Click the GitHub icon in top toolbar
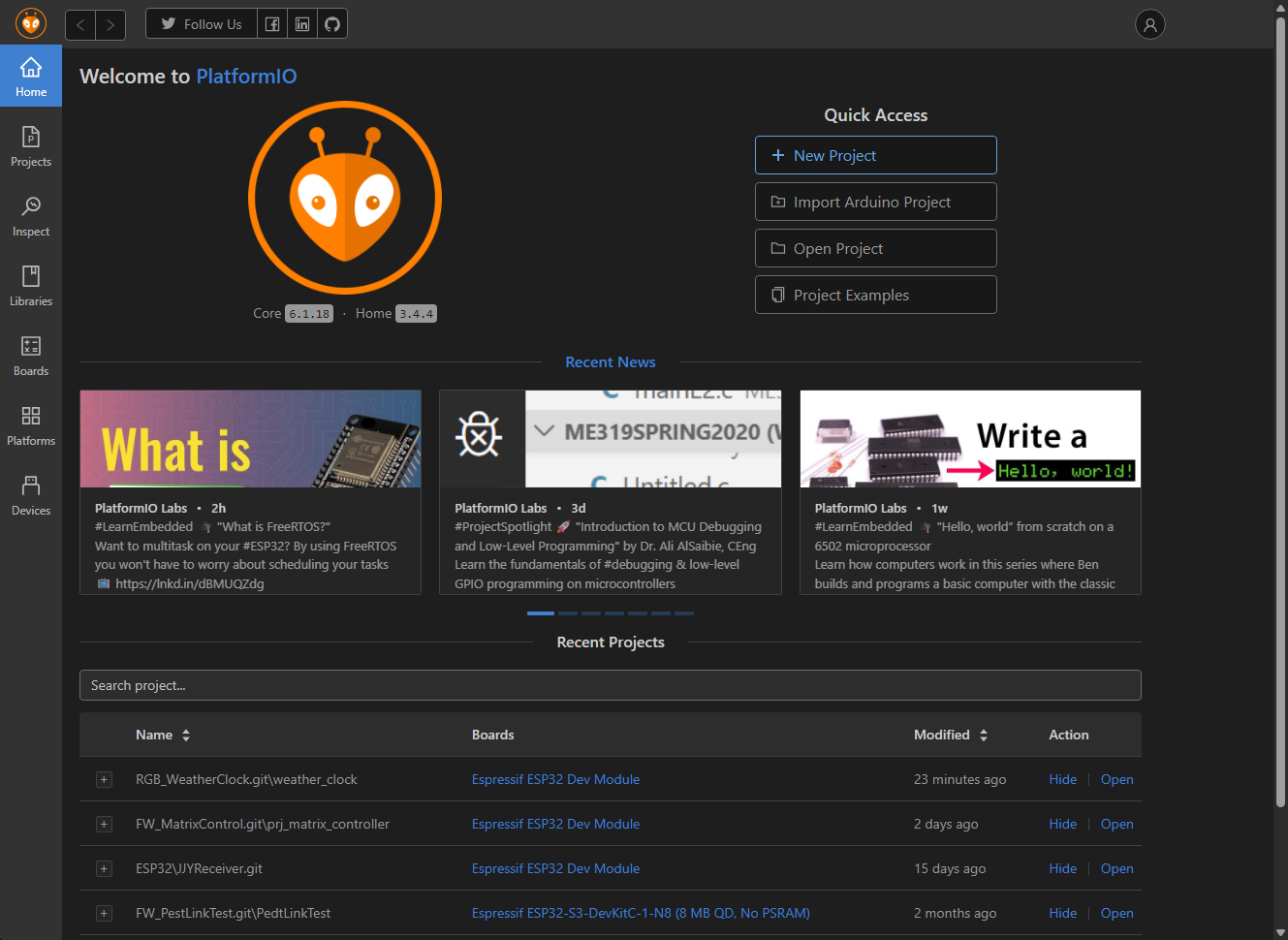Screen dimensions: 1288x940 pos(332,24)
